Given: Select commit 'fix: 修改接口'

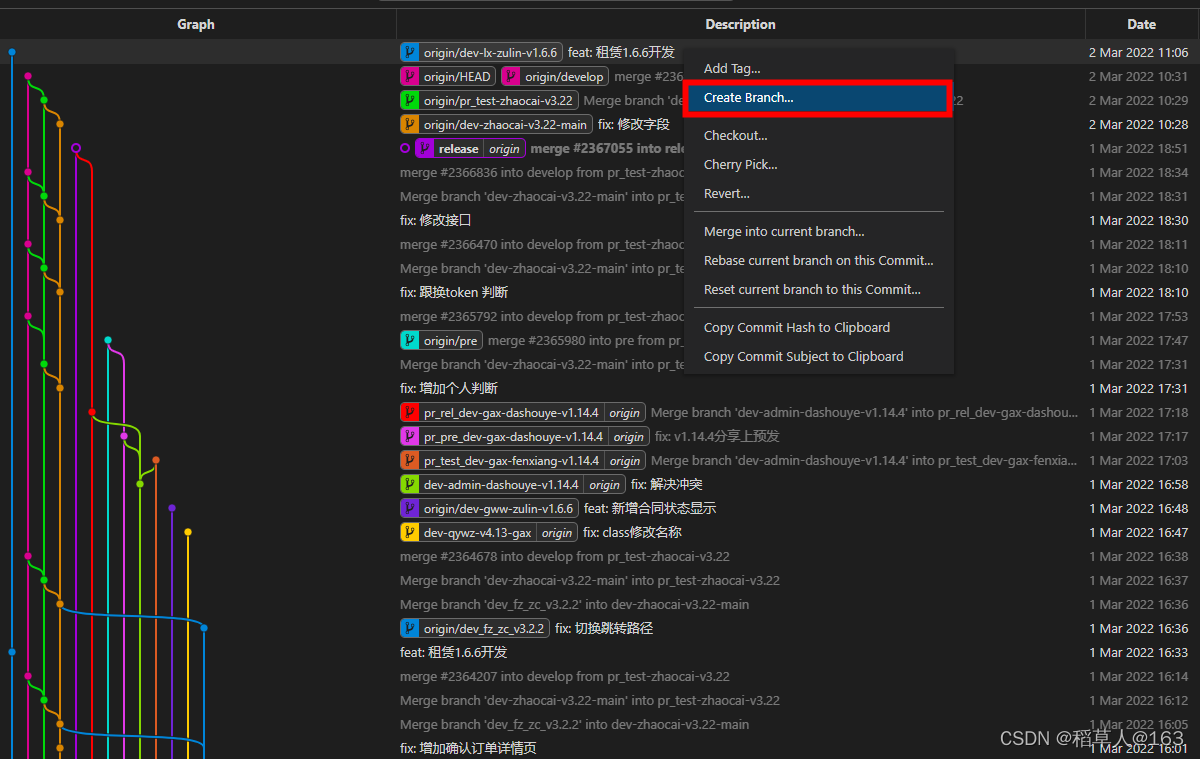Looking at the screenshot, I should pos(435,220).
